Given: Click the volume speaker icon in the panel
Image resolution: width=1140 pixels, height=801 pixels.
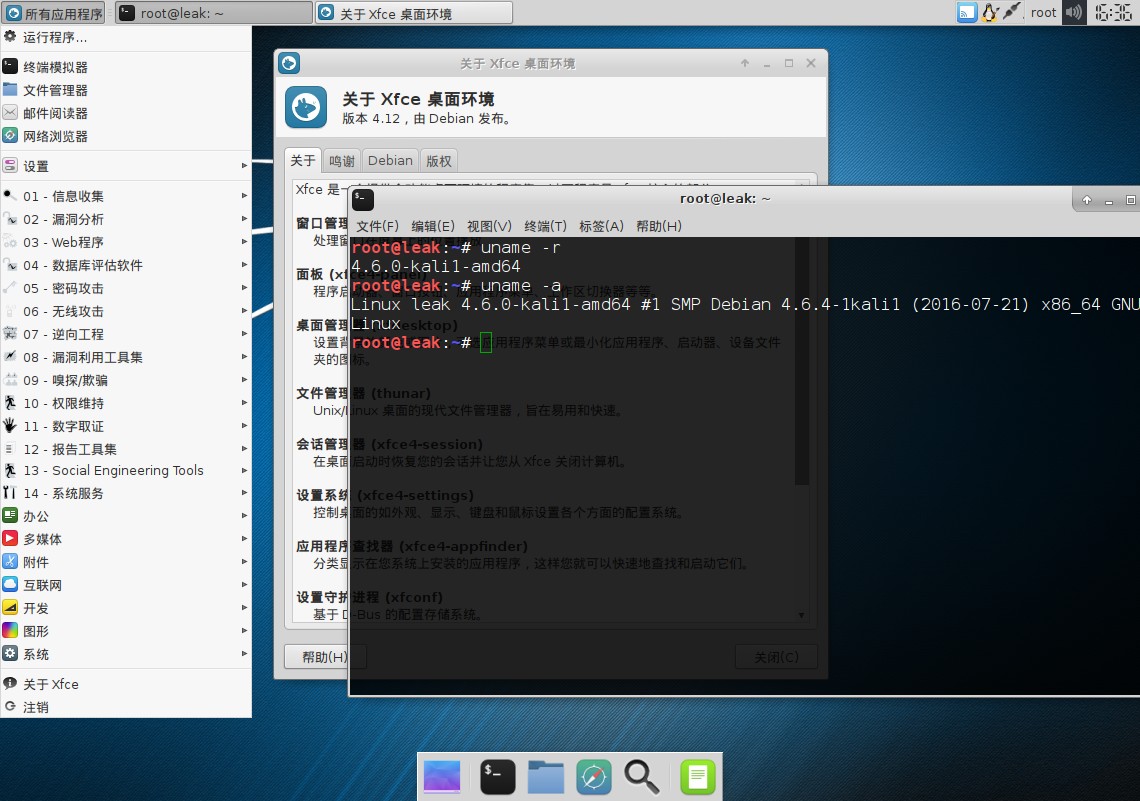Looking at the screenshot, I should [1074, 12].
